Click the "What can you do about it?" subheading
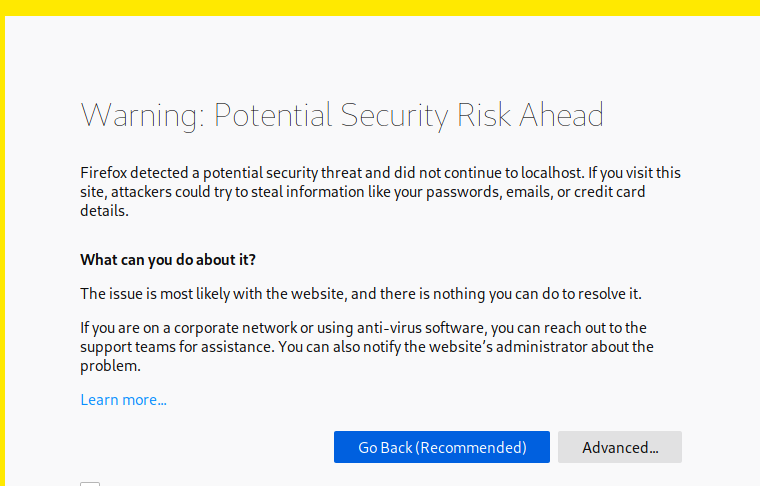Screen dimensions: 760x486 [168, 260]
